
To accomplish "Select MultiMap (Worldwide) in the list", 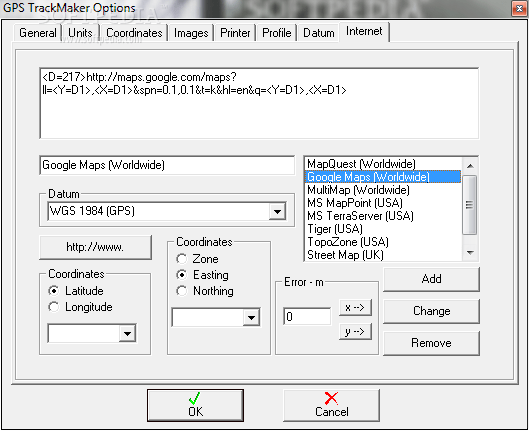I will [x=383, y=190].
